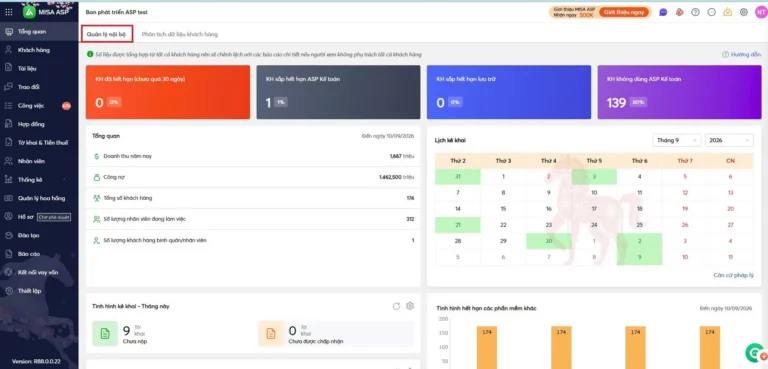This screenshot has width=768, height=369.
Task: Open the 2026 year dropdown
Action: (729, 140)
